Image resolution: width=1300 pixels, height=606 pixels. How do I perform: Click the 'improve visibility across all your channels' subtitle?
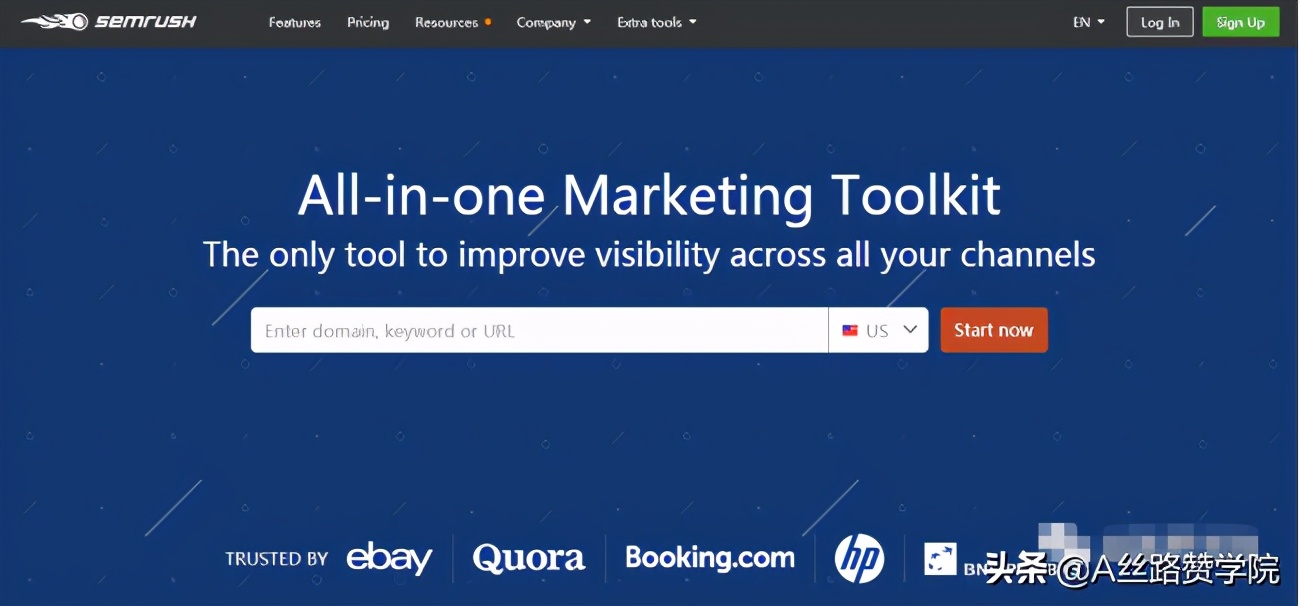pos(775,254)
